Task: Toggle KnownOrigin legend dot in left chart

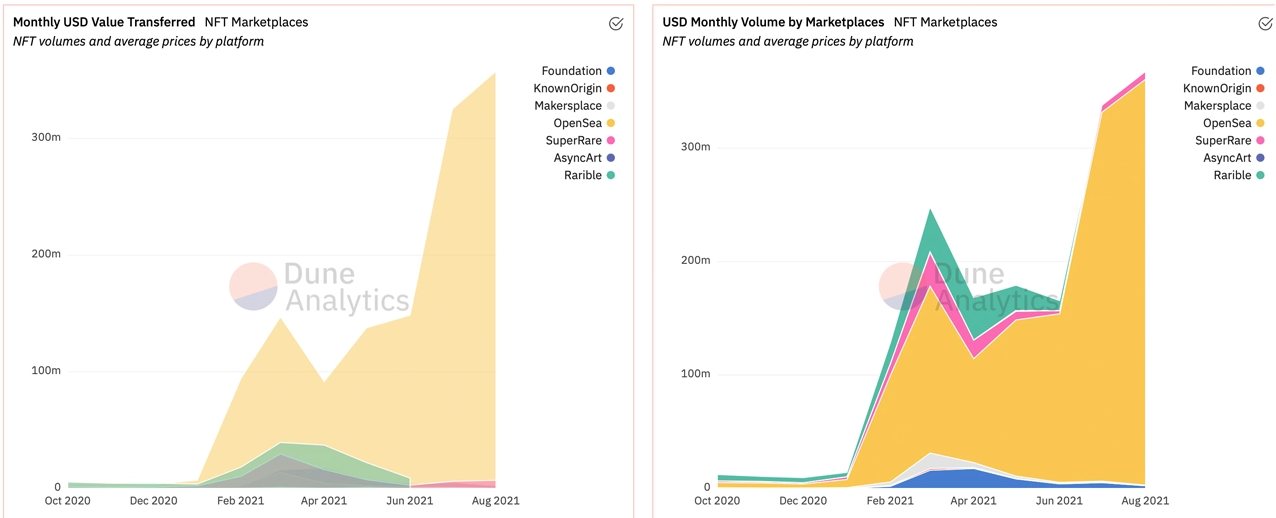Action: click(611, 88)
